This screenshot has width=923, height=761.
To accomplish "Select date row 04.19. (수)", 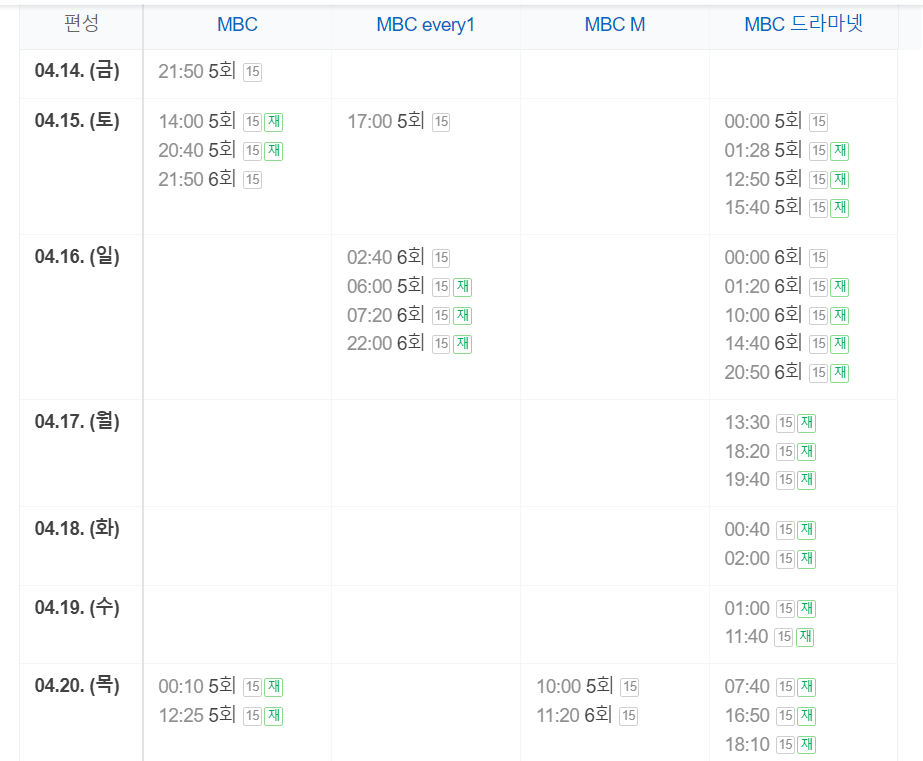I will point(77,607).
